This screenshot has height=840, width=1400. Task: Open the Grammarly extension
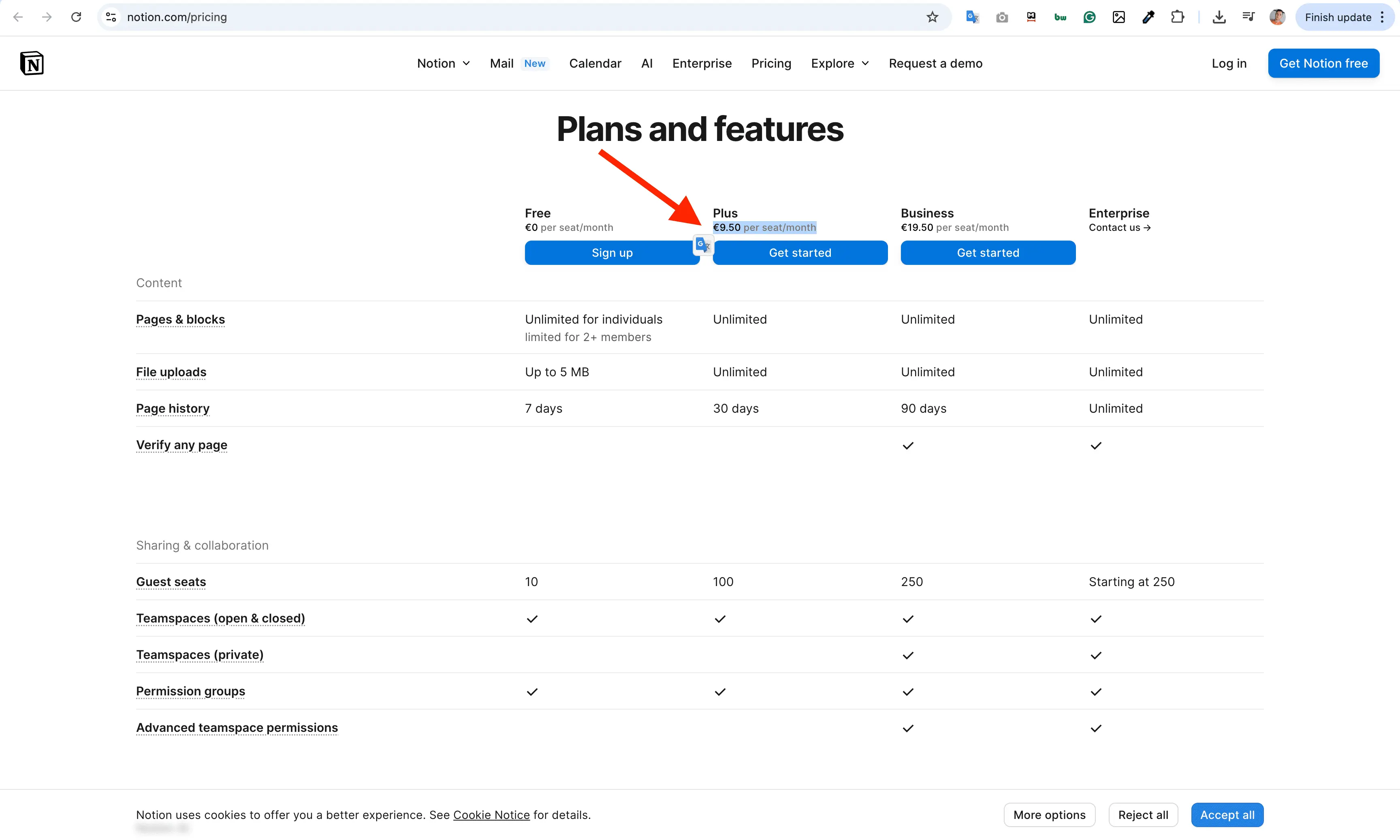point(1090,17)
